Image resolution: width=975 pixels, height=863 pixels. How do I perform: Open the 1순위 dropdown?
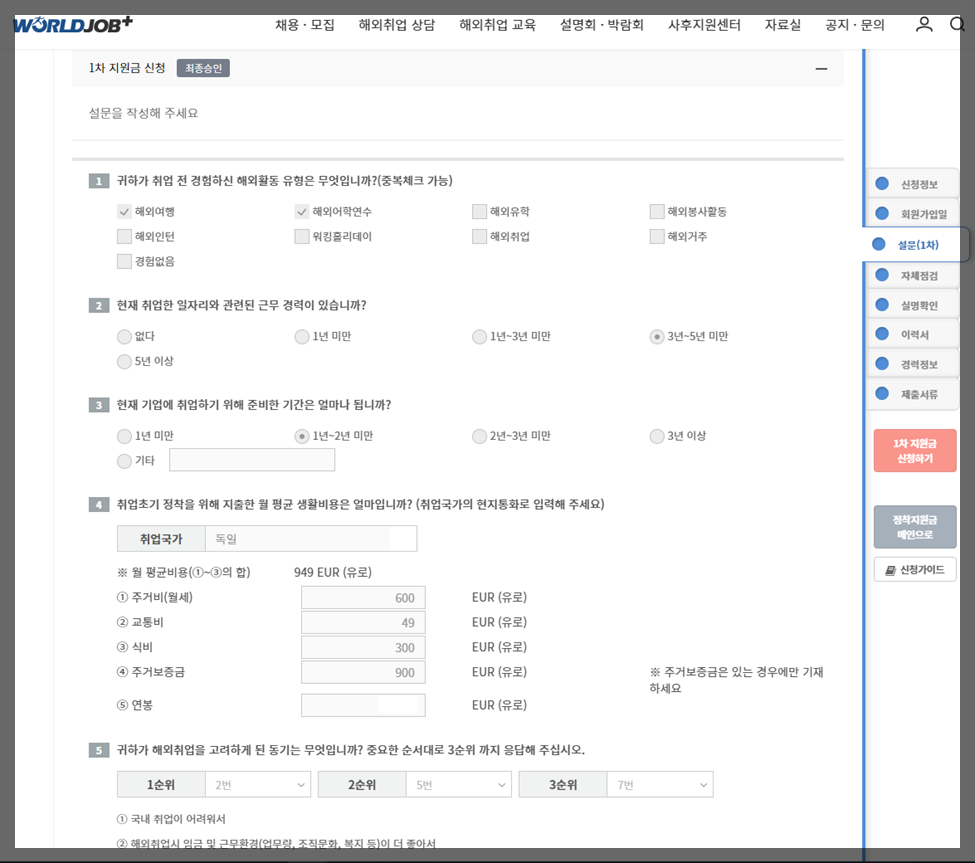point(258,785)
